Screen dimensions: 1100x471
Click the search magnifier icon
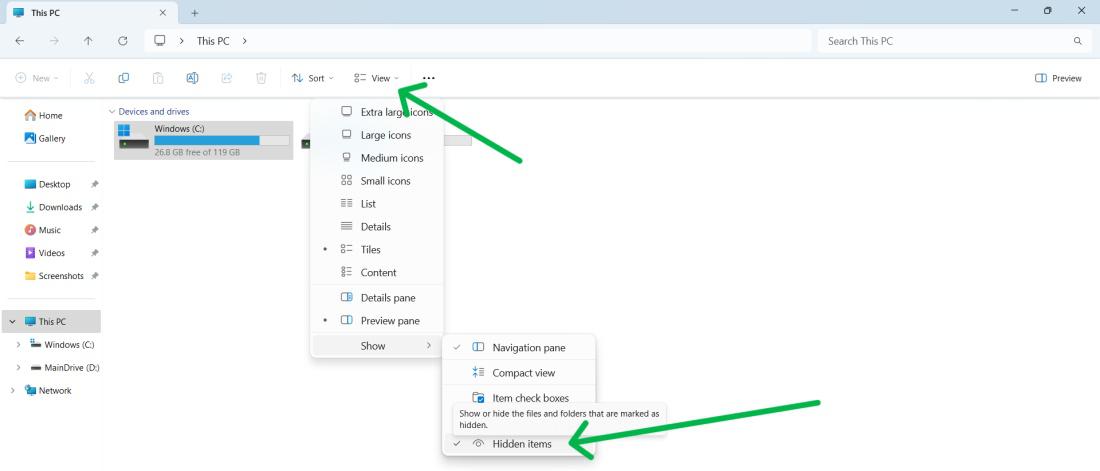coord(1078,41)
